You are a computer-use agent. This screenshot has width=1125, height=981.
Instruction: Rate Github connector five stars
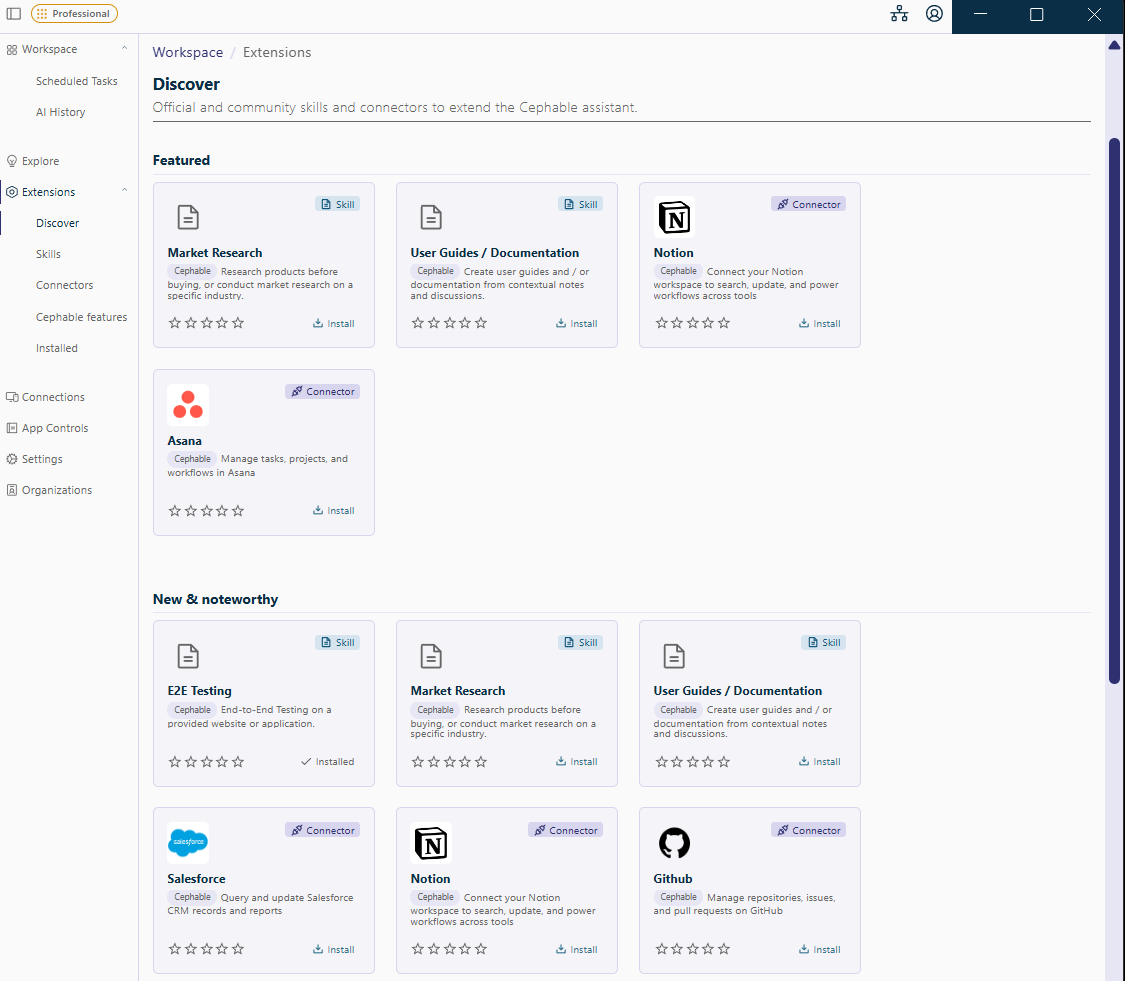[x=724, y=949]
